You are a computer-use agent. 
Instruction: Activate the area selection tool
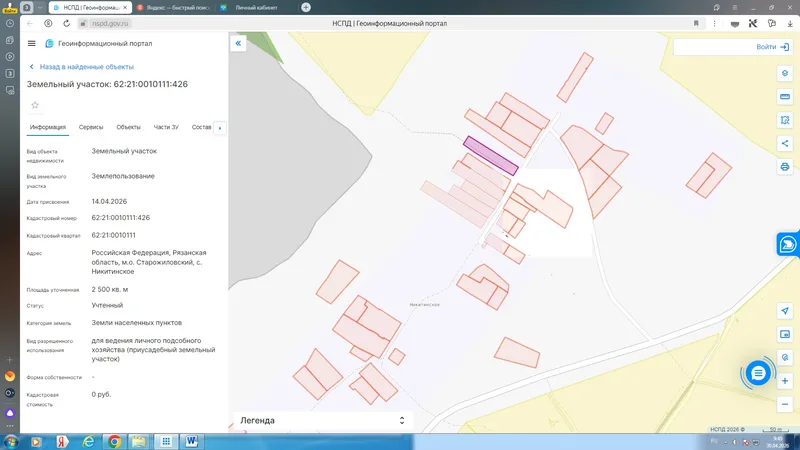click(x=785, y=120)
